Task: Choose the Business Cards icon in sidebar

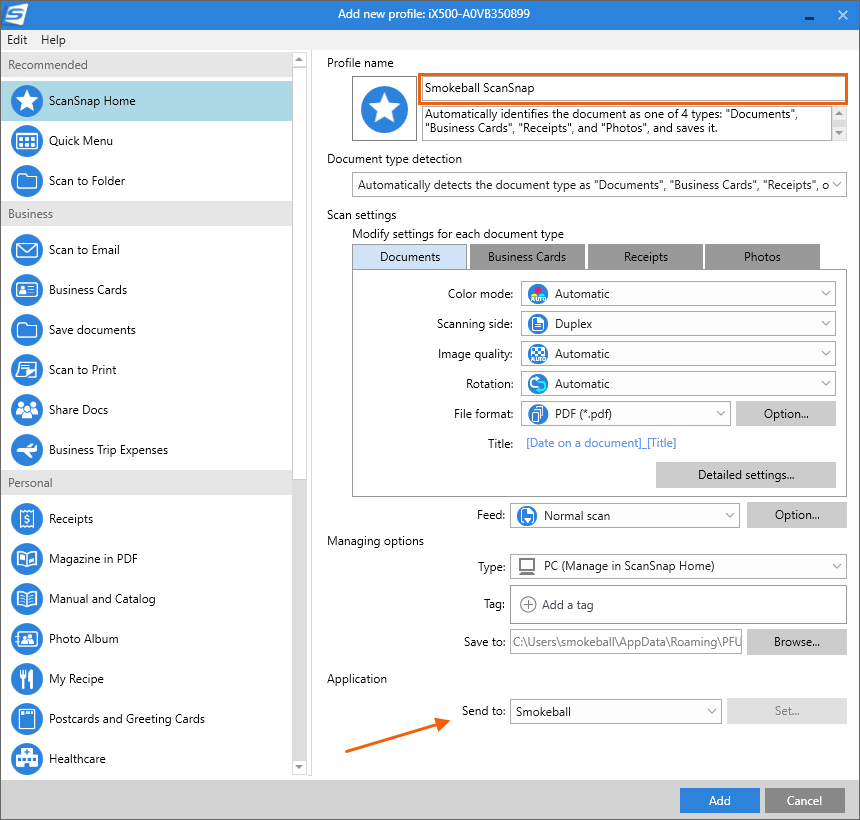Action: 26,290
